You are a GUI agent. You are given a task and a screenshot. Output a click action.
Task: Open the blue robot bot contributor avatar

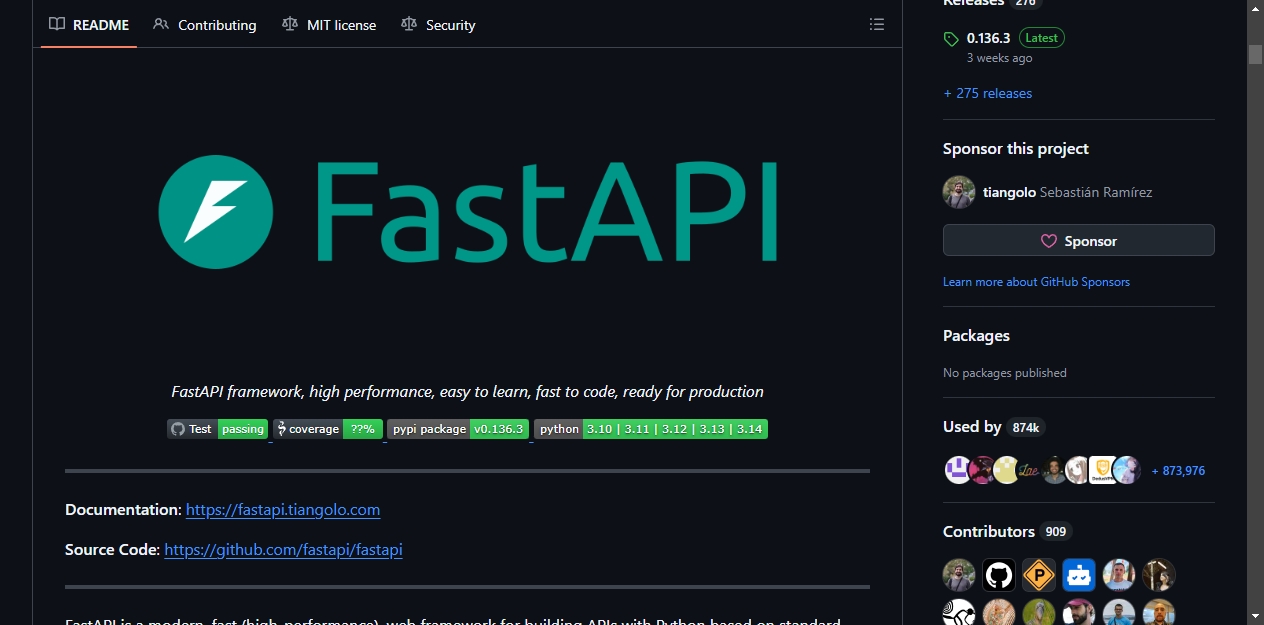coord(1079,575)
